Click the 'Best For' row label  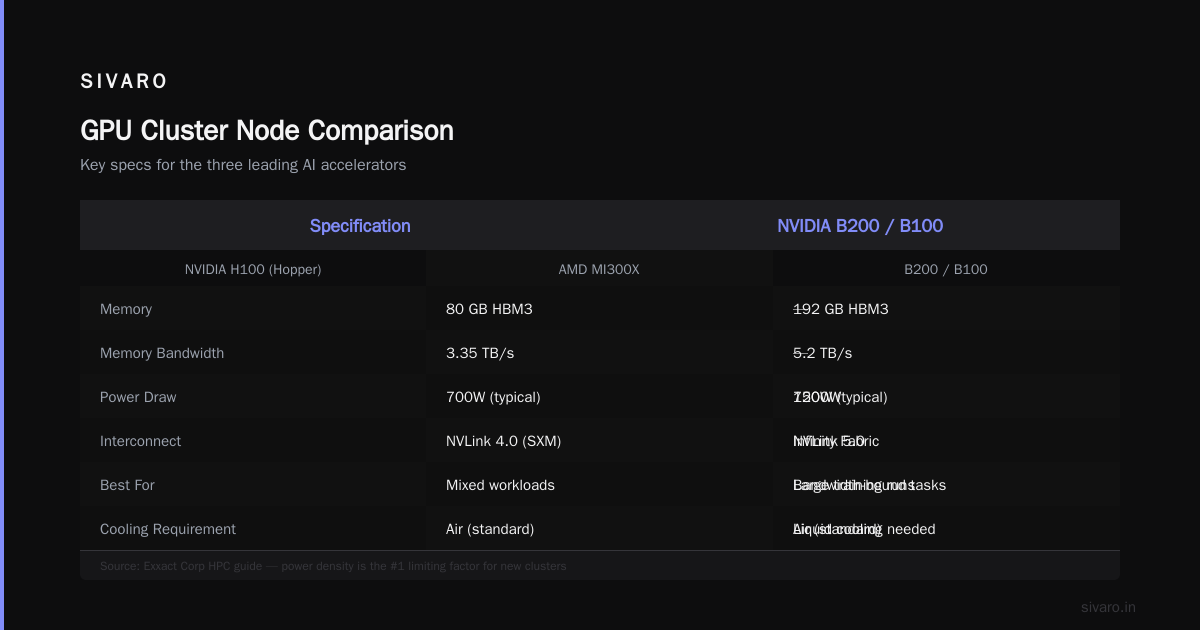127,485
